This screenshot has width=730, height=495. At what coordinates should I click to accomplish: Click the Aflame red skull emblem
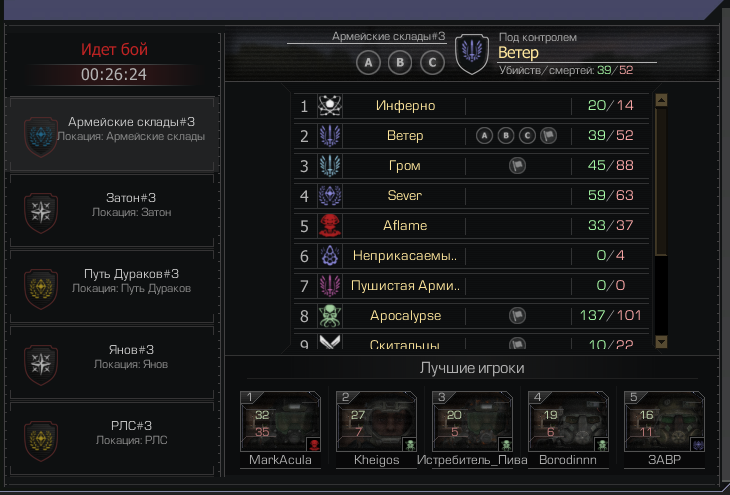coord(330,225)
